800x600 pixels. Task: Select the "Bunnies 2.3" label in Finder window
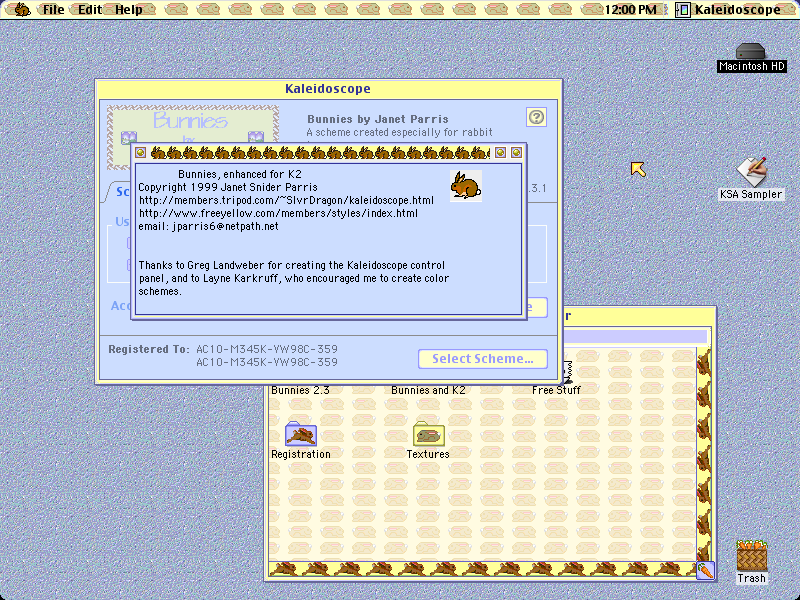[300, 390]
